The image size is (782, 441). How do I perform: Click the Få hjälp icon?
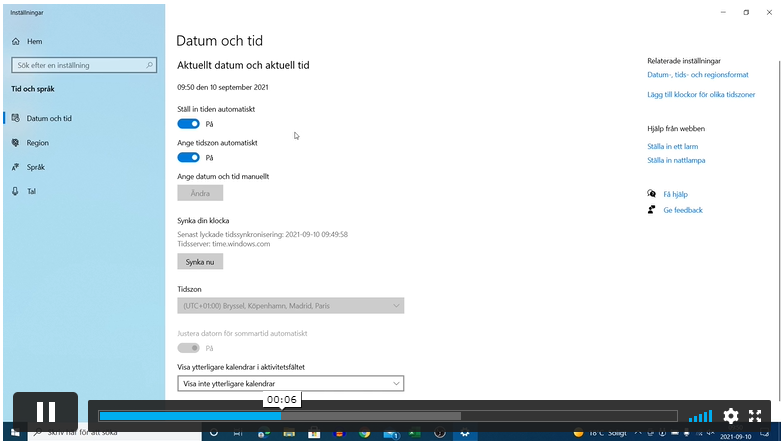click(652, 194)
